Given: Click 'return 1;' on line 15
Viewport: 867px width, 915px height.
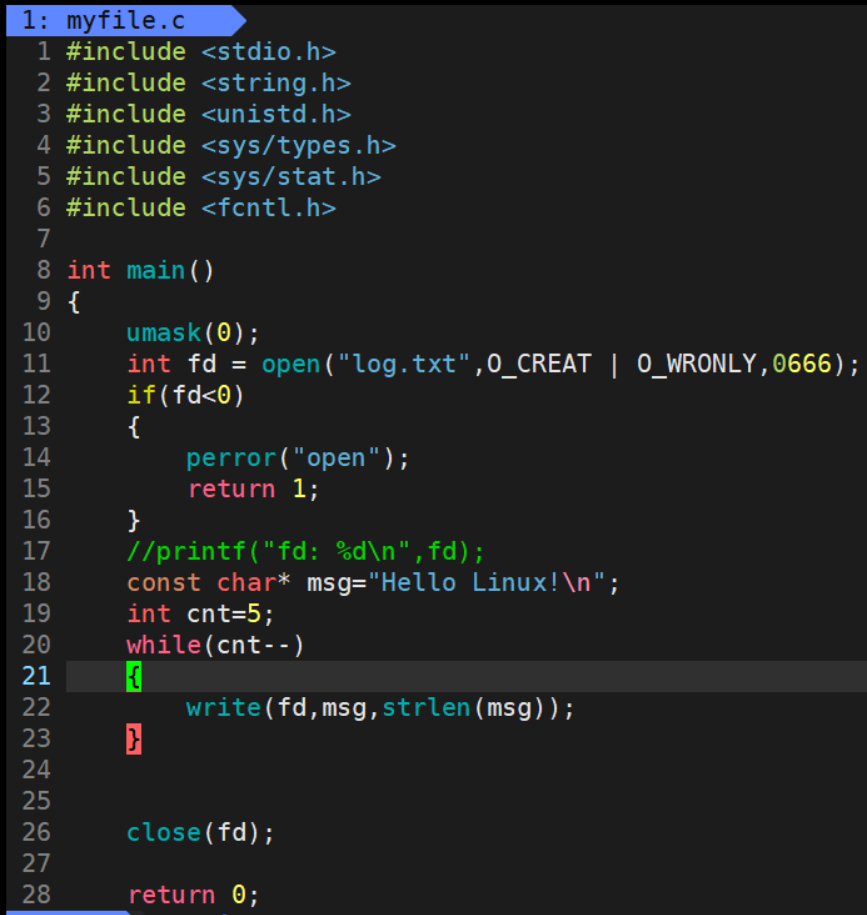Looking at the screenshot, I should [x=253, y=489].
